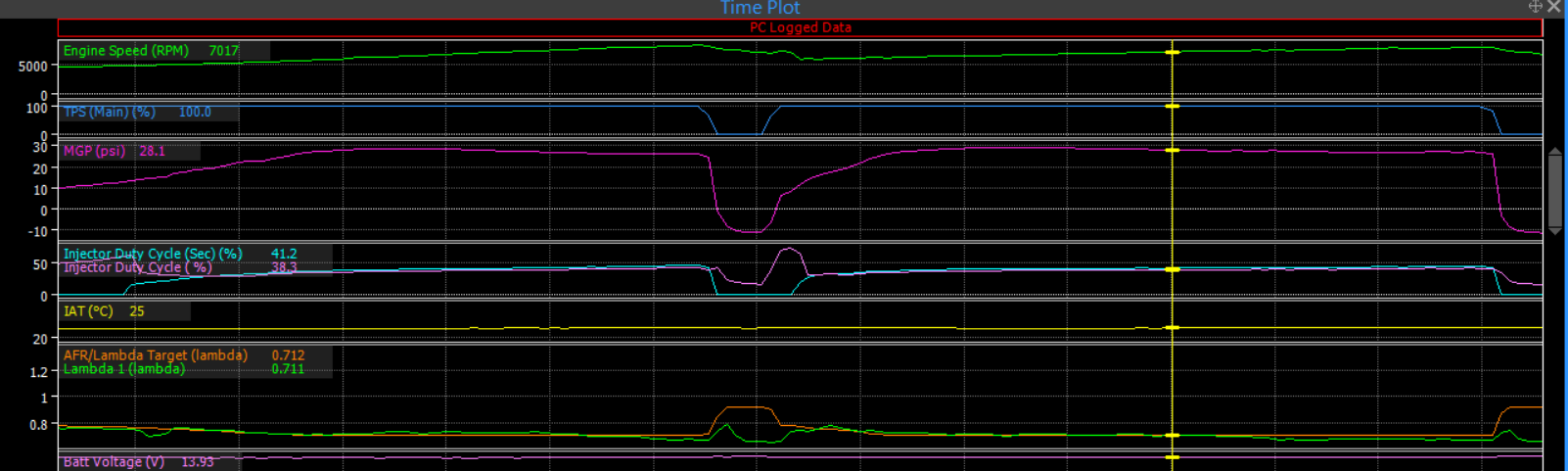The width and height of the screenshot is (1568, 471).
Task: Click the Lambda 1 value 0.711
Action: [288, 369]
